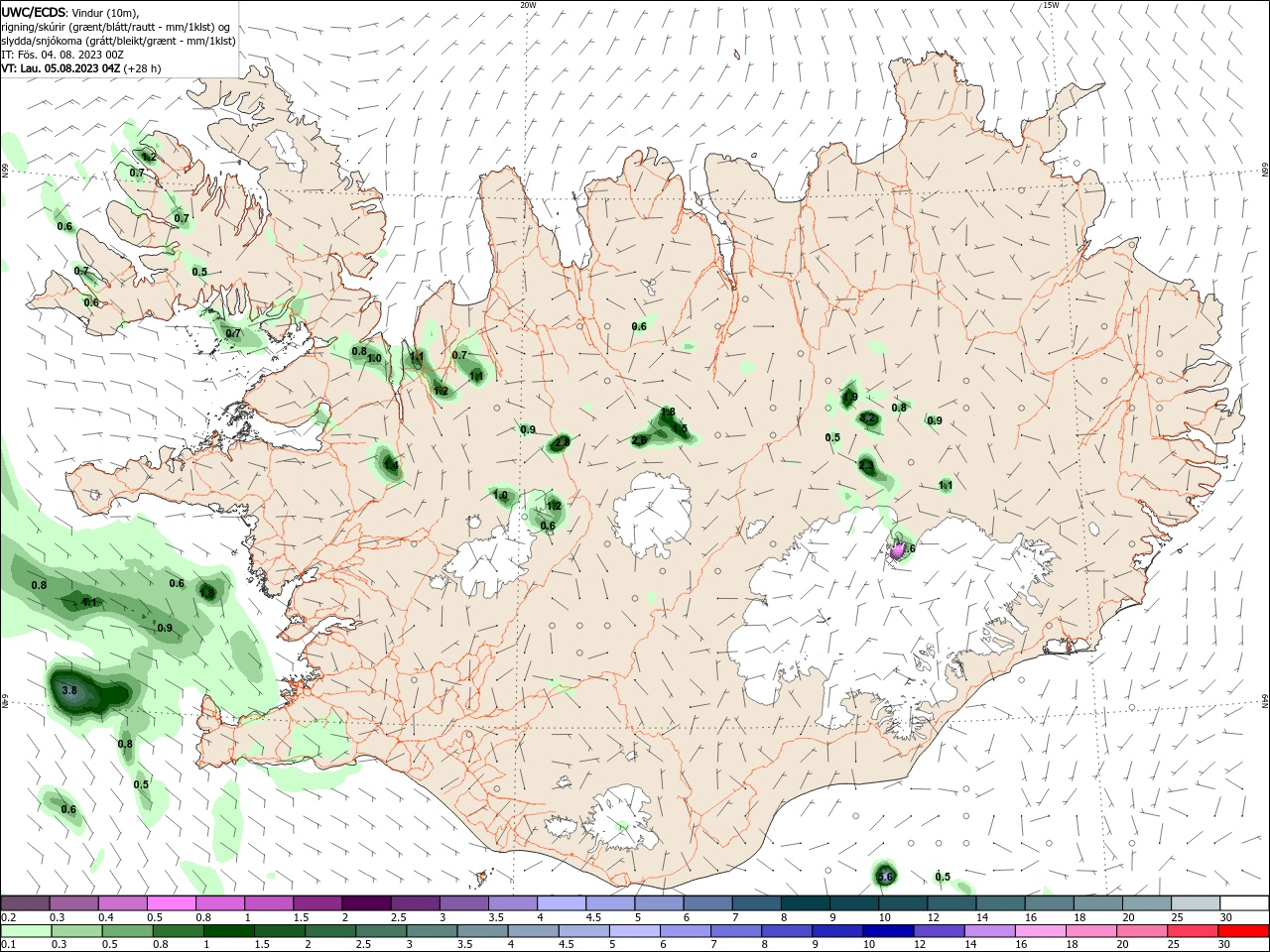The image size is (1270, 952).
Task: Click the 2.5 label in the lower legend row
Action: point(363,945)
